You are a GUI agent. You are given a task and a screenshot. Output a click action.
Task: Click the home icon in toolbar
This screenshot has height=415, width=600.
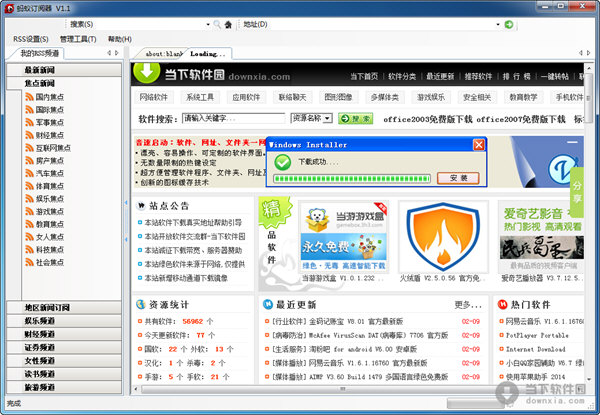point(228,24)
